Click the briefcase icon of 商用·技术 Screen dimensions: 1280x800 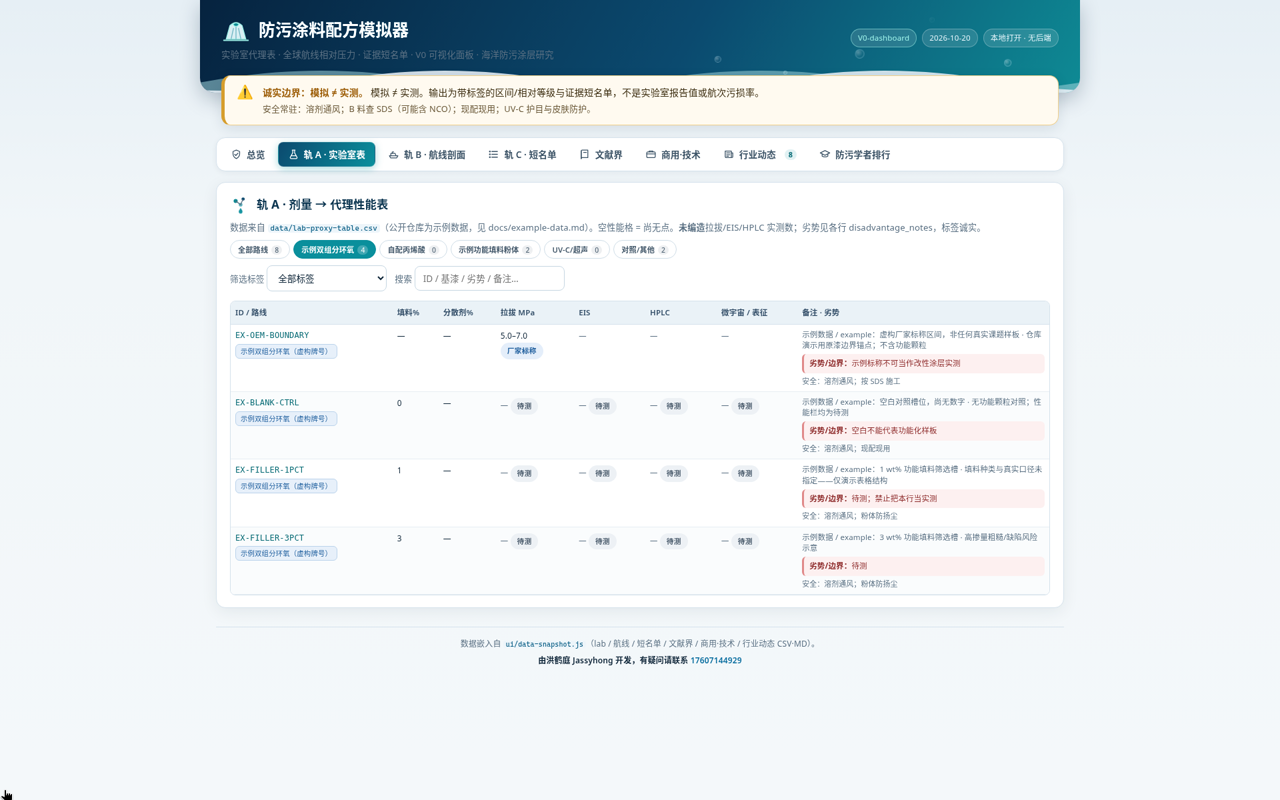pos(651,155)
